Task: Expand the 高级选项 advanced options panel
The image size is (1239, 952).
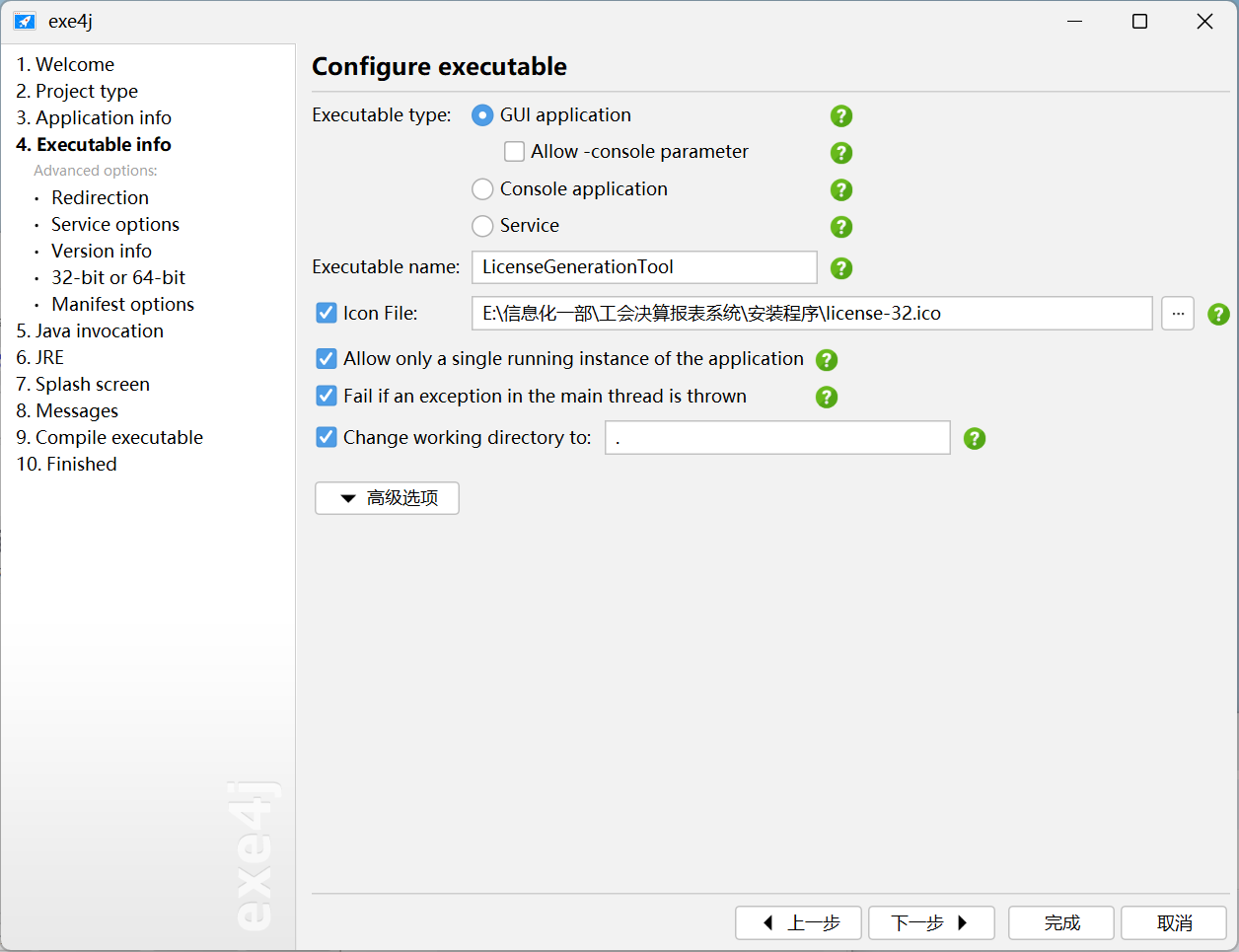Action: (x=387, y=498)
